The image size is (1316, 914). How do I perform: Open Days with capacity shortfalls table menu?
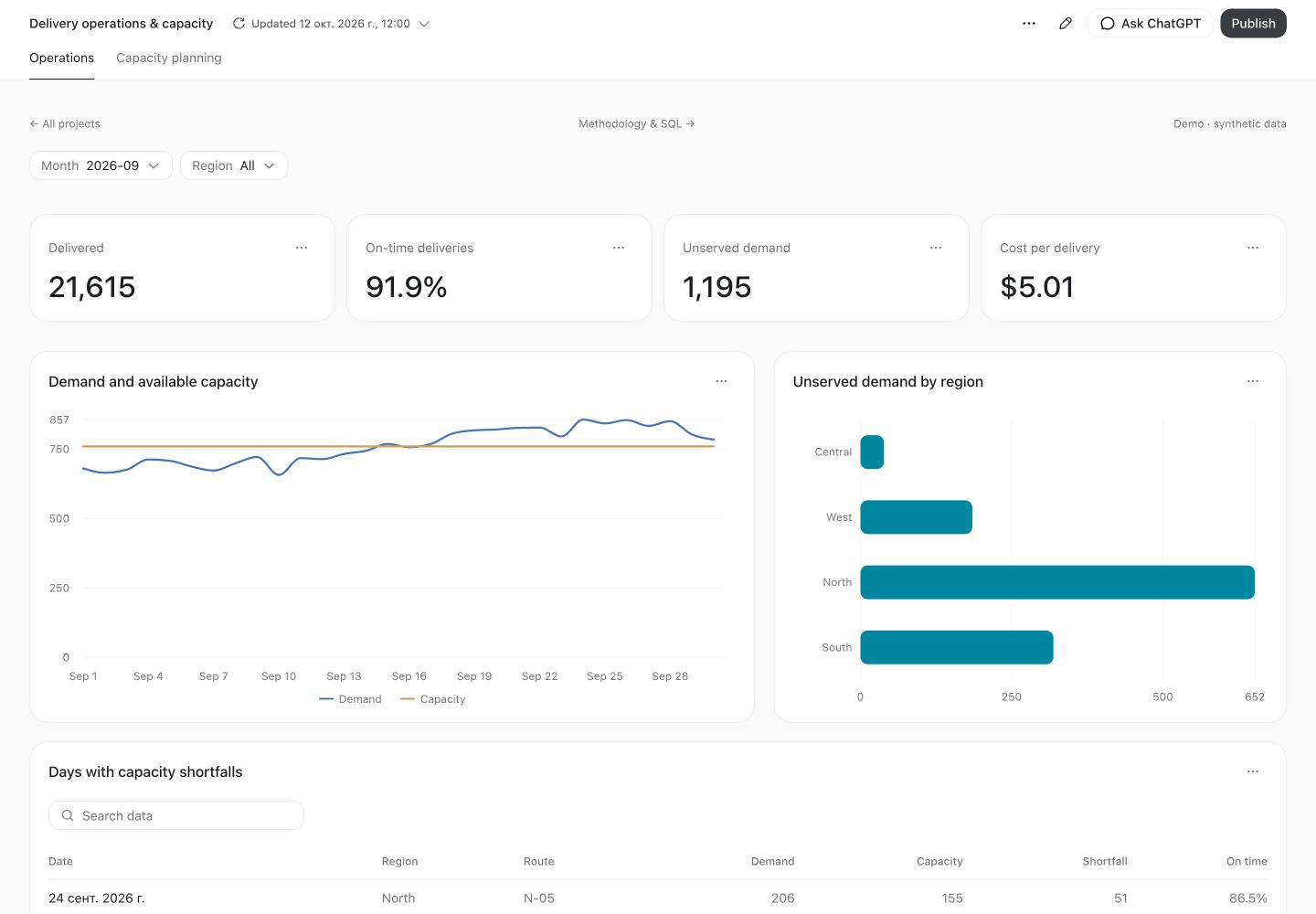point(1253,771)
